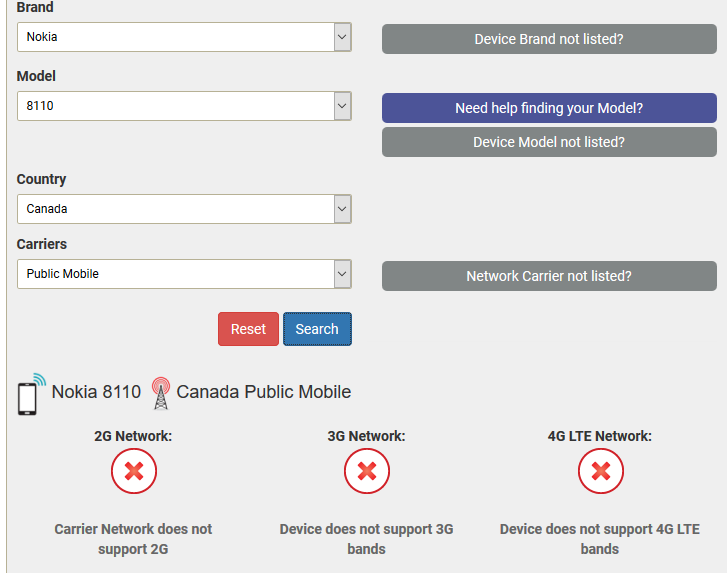This screenshot has width=727, height=573.
Task: Click 'Device Model not listed?' button
Action: pyautogui.click(x=549, y=142)
